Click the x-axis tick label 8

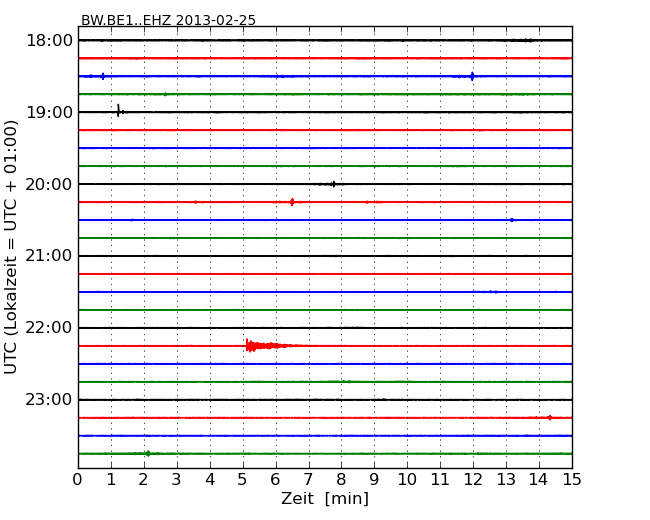pyautogui.click(x=341, y=479)
